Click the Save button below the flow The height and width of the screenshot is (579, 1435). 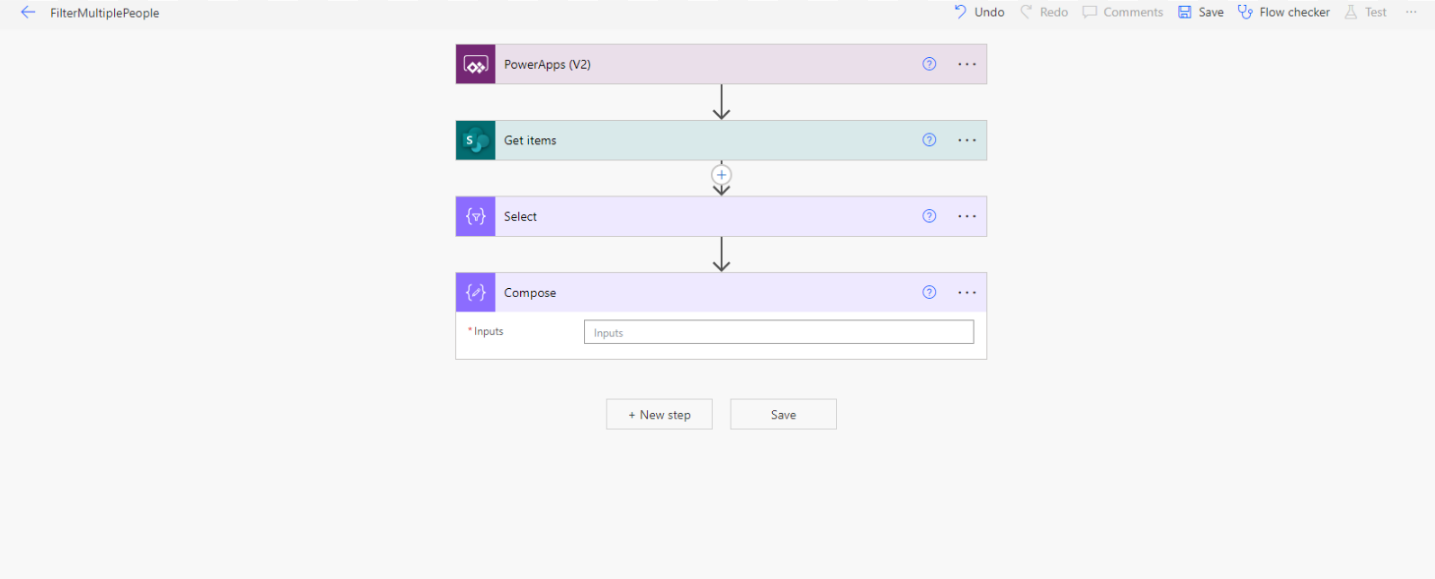pos(783,415)
